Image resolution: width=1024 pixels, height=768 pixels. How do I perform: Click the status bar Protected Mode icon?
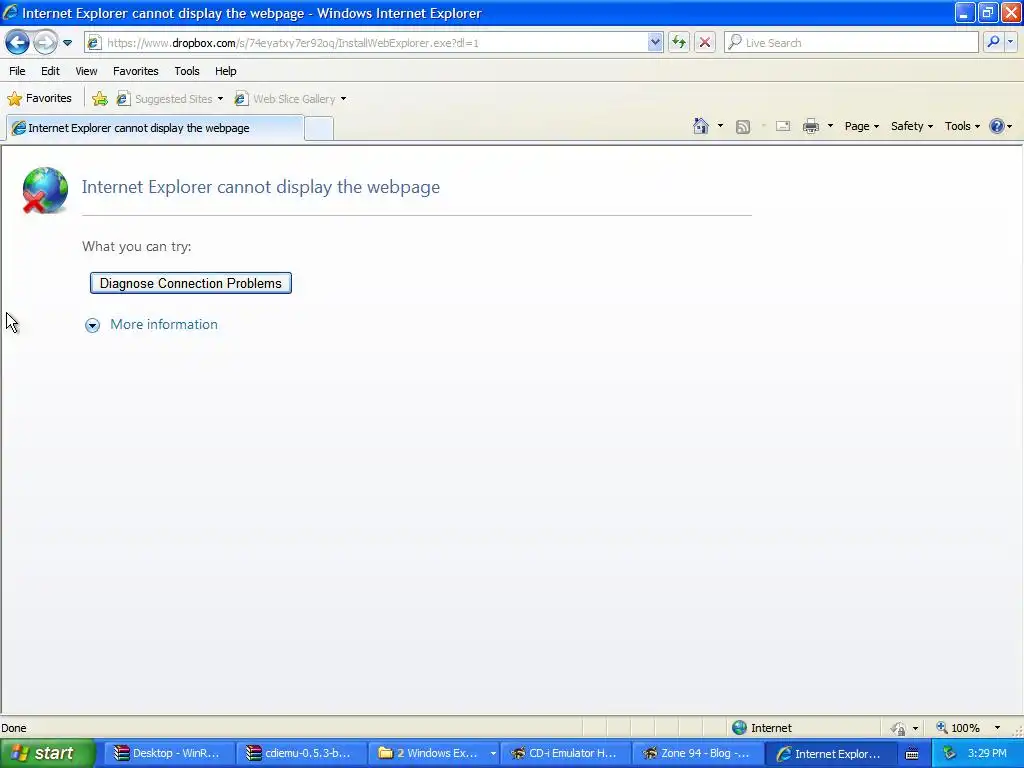[x=899, y=728]
